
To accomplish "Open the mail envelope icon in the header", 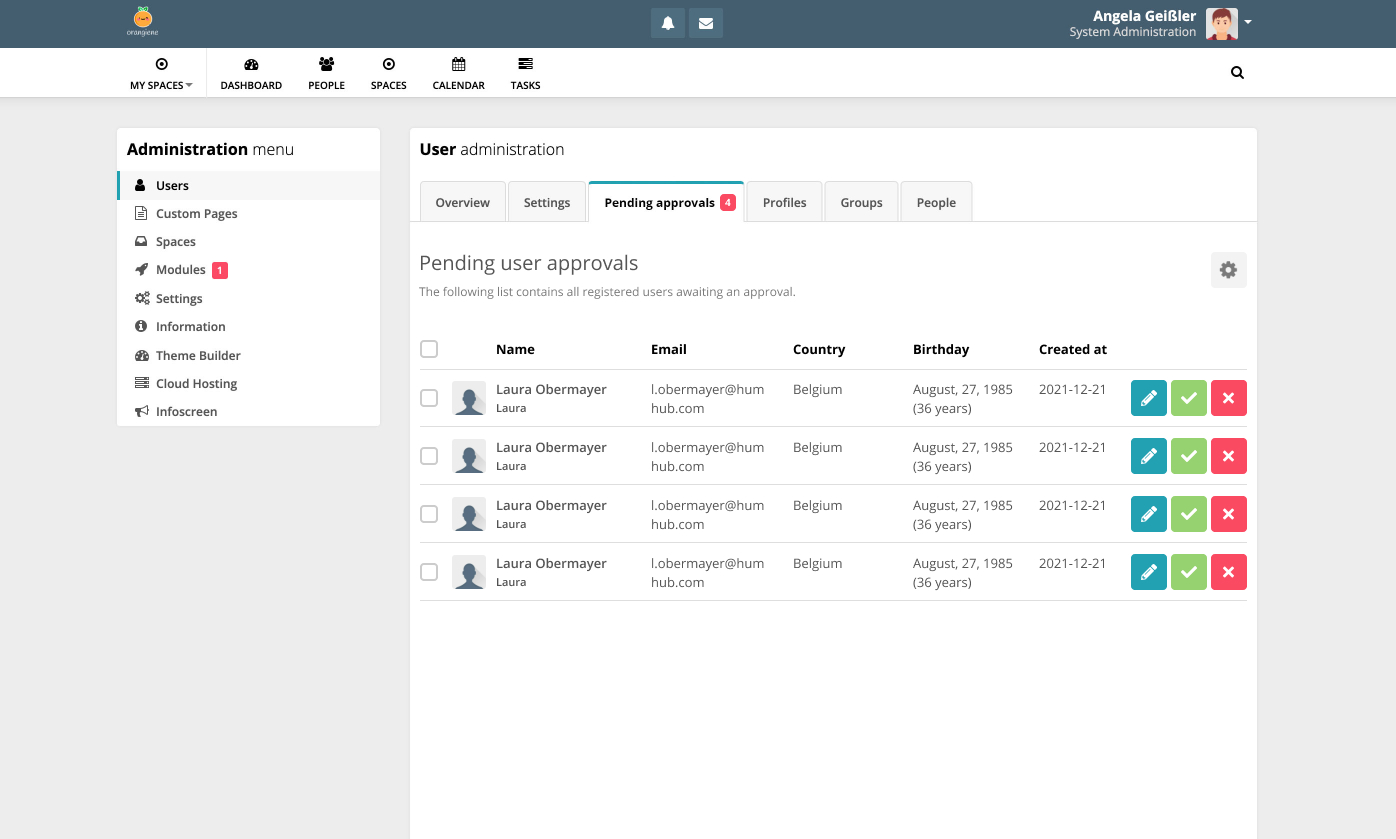I will point(705,22).
